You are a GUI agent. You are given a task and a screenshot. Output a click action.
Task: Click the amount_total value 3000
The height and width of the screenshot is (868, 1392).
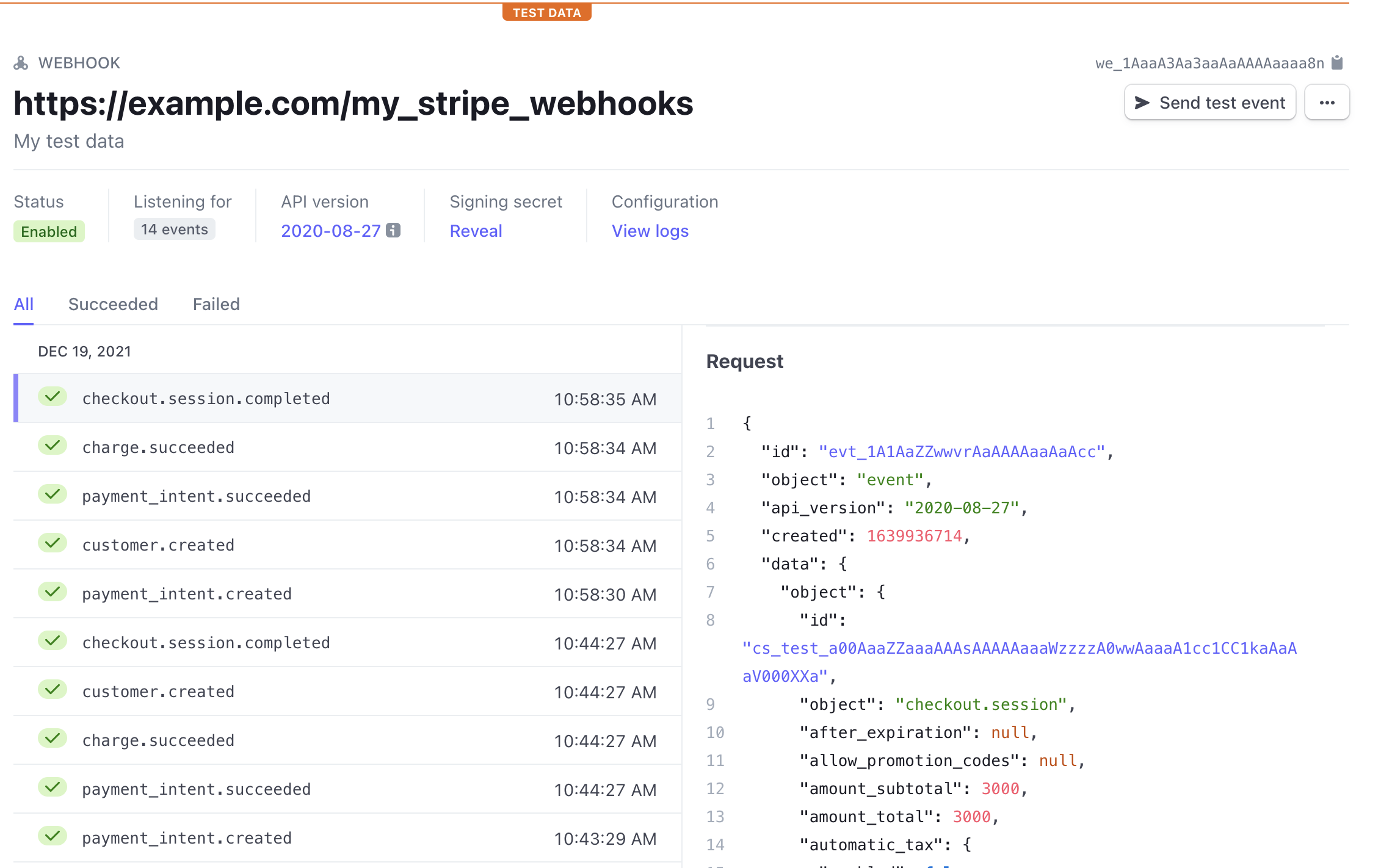(x=971, y=817)
